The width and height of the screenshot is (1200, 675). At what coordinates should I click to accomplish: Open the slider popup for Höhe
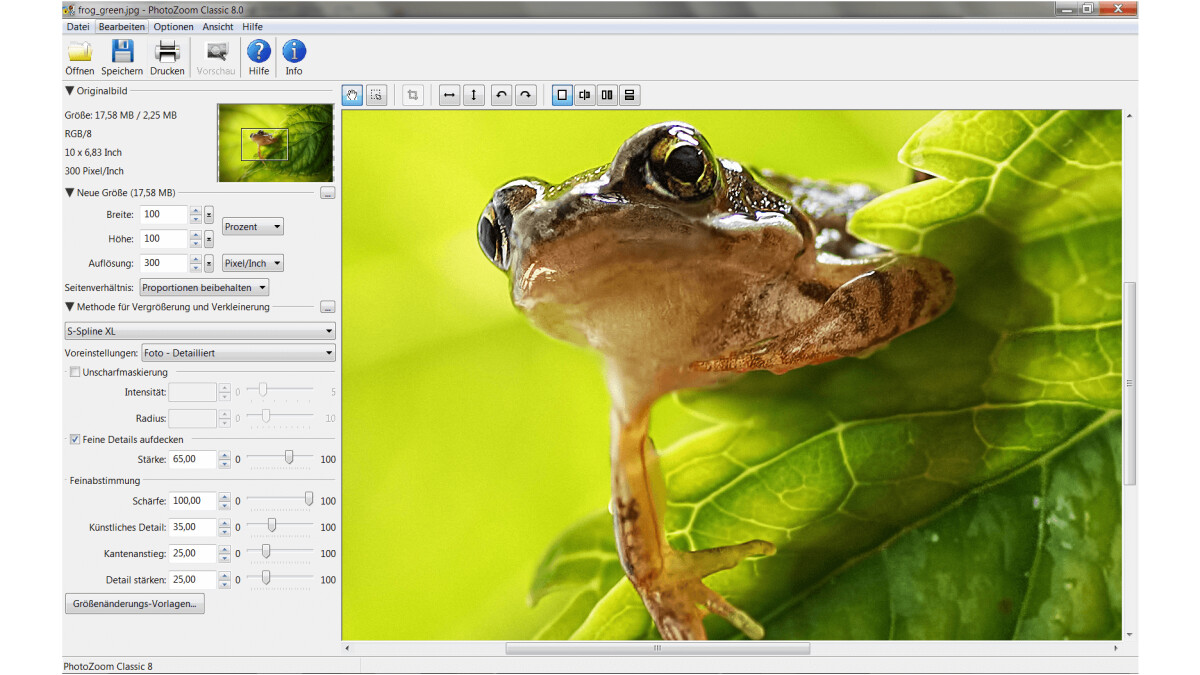click(209, 239)
